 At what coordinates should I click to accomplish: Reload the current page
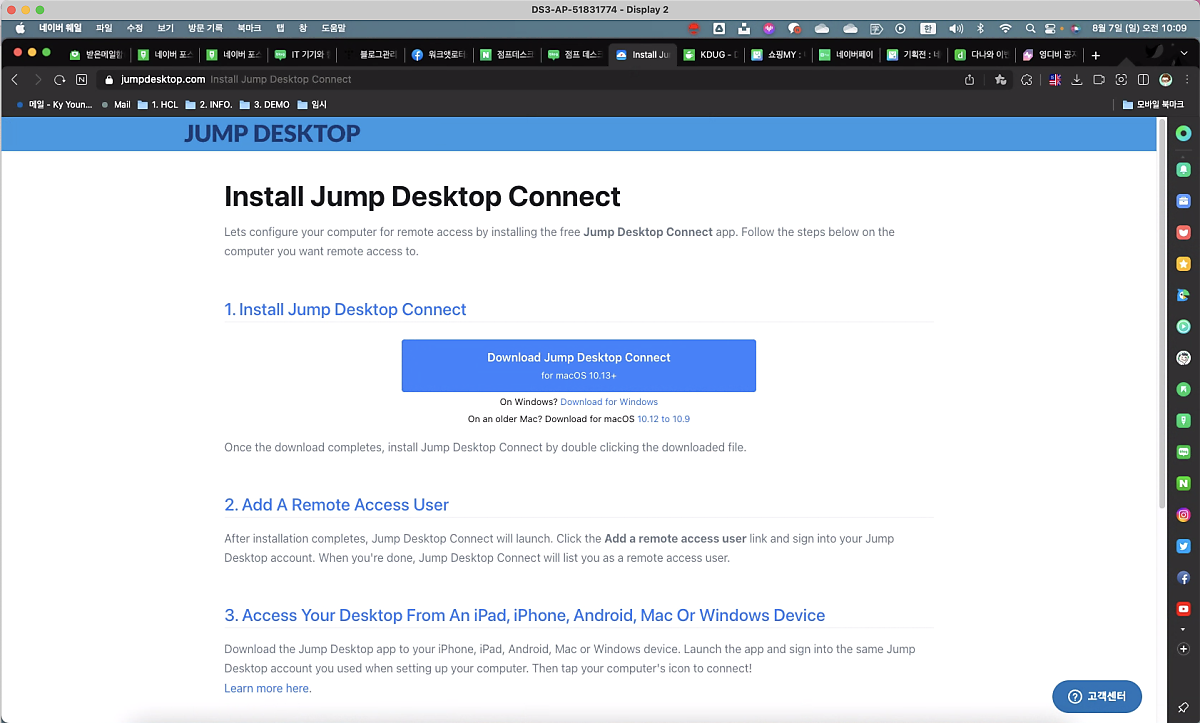tap(60, 79)
